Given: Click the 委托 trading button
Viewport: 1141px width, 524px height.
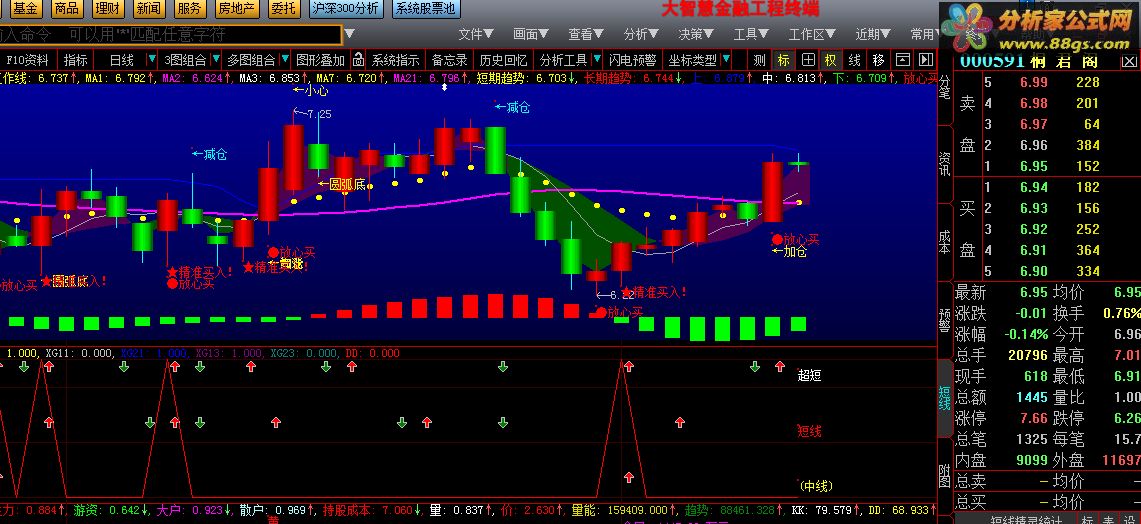Looking at the screenshot, I should click(x=283, y=9).
